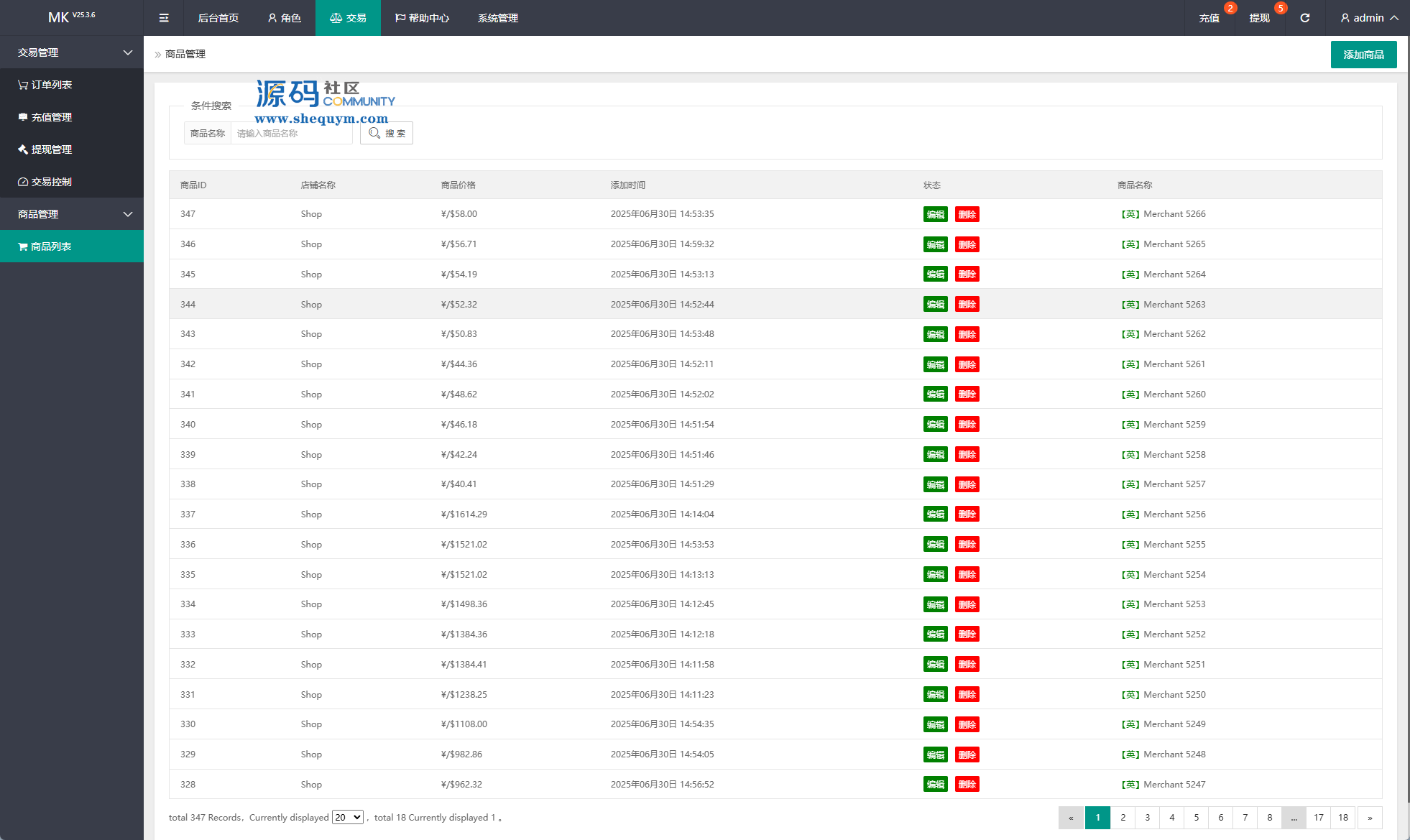Open the 系统管理 top menu
Screen dimensions: 1410x840
tap(497, 18)
